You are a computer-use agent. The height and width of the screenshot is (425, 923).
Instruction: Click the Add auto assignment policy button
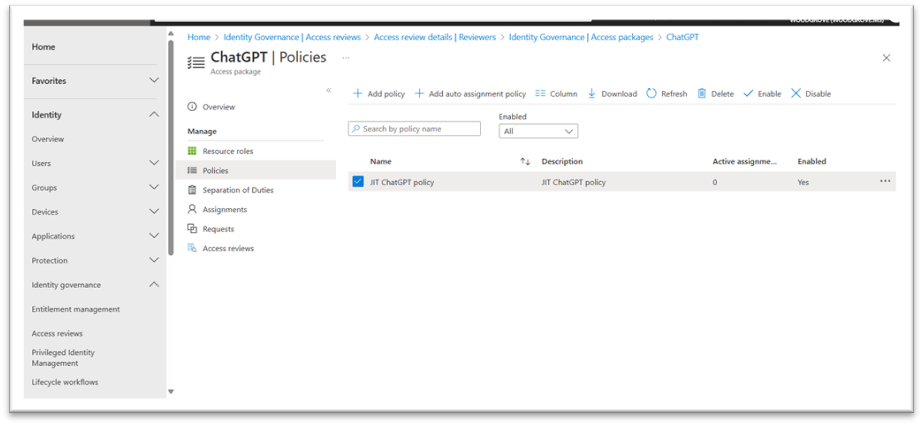click(x=470, y=94)
